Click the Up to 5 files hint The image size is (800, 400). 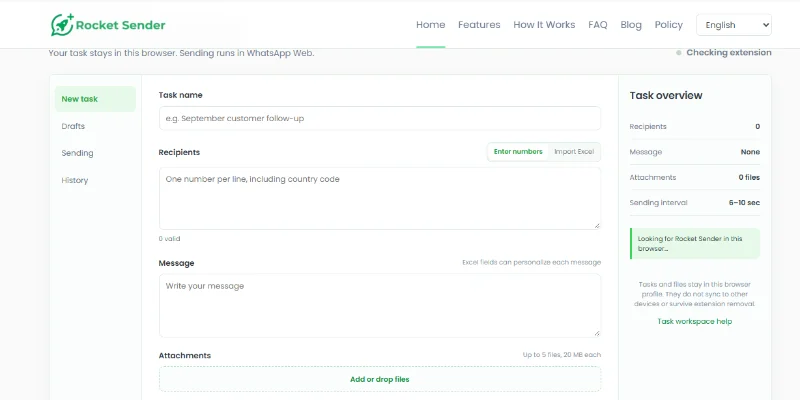click(x=562, y=355)
